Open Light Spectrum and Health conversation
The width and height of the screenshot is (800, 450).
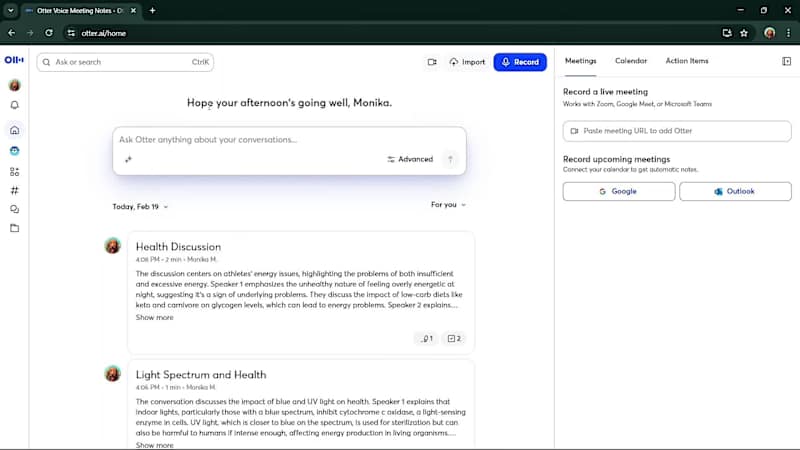point(201,375)
